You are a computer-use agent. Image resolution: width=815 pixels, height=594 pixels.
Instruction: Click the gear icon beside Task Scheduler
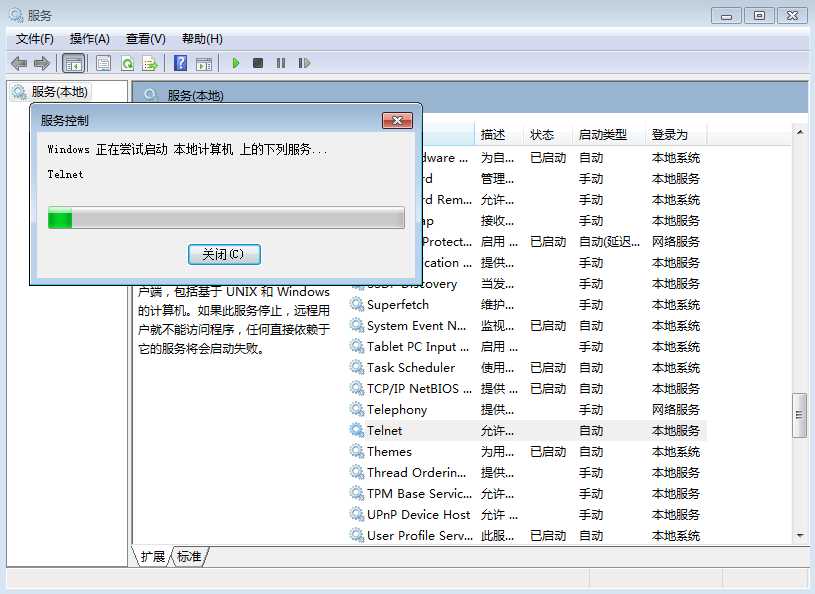(357, 367)
